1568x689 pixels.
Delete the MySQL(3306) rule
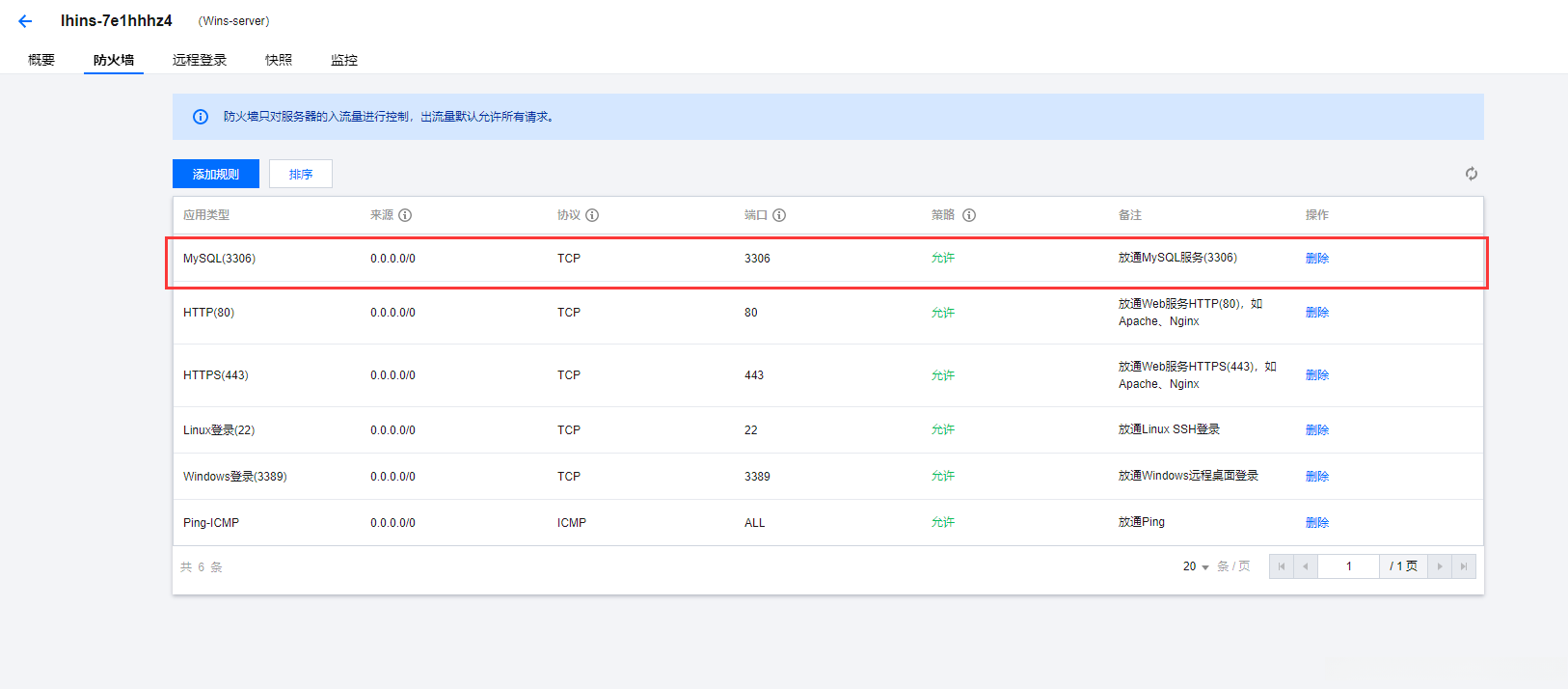(1316, 259)
